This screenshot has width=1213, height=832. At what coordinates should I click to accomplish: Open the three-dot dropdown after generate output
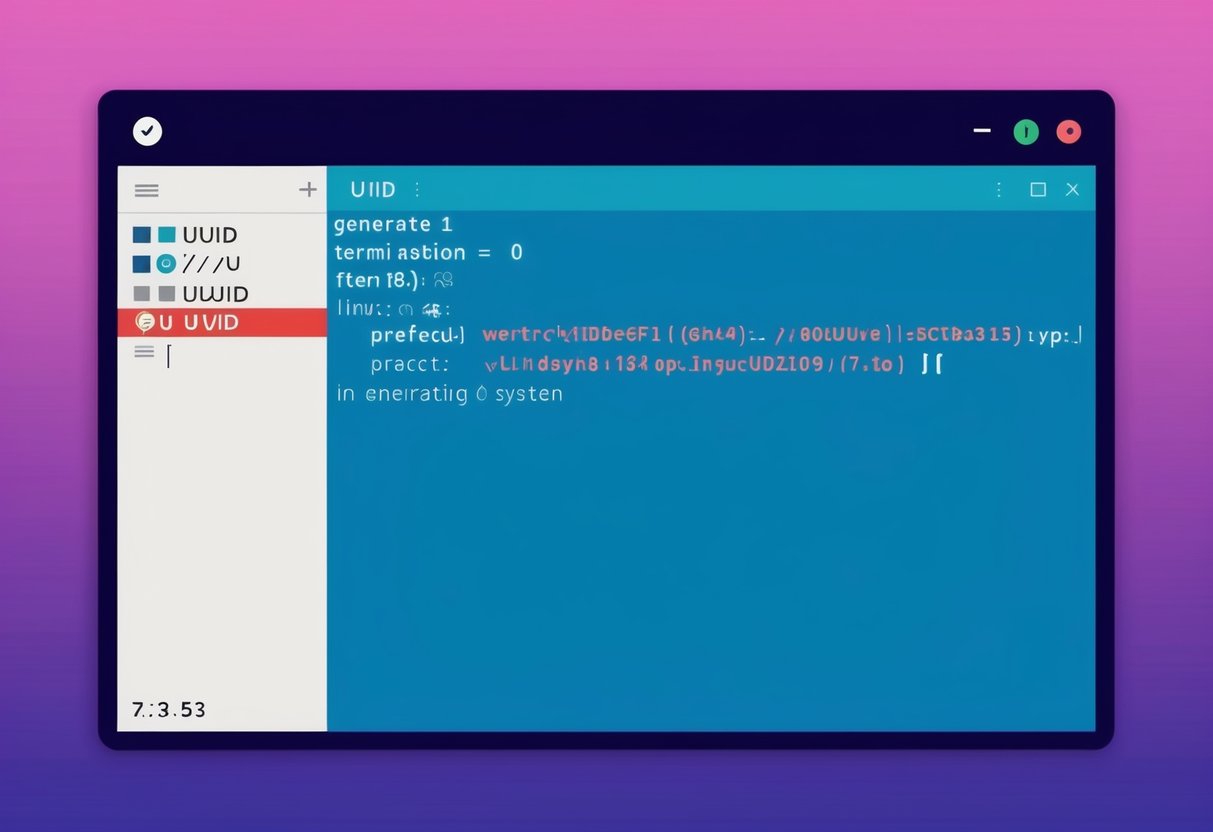416,189
